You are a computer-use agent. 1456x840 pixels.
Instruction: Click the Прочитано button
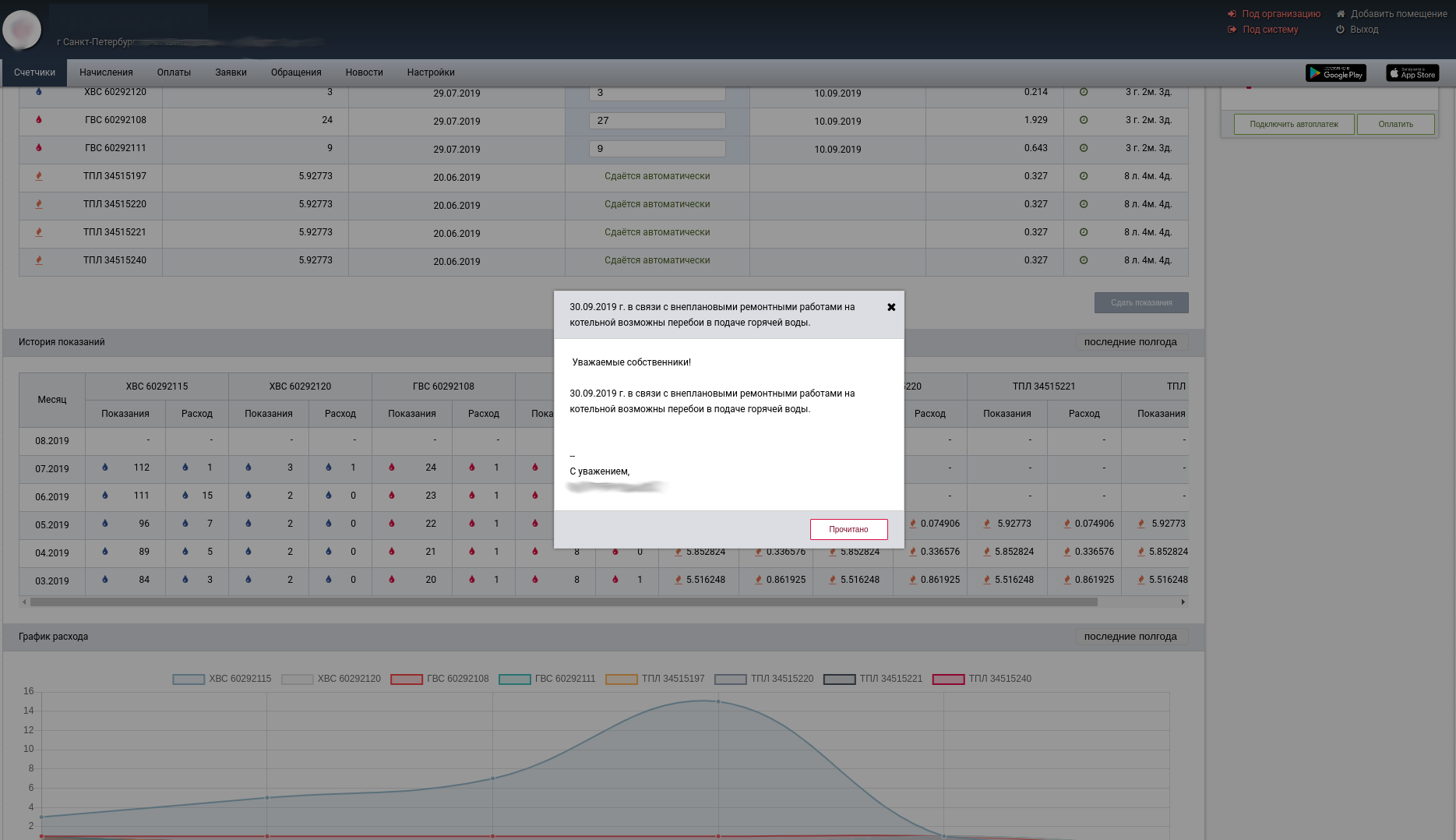(848, 530)
